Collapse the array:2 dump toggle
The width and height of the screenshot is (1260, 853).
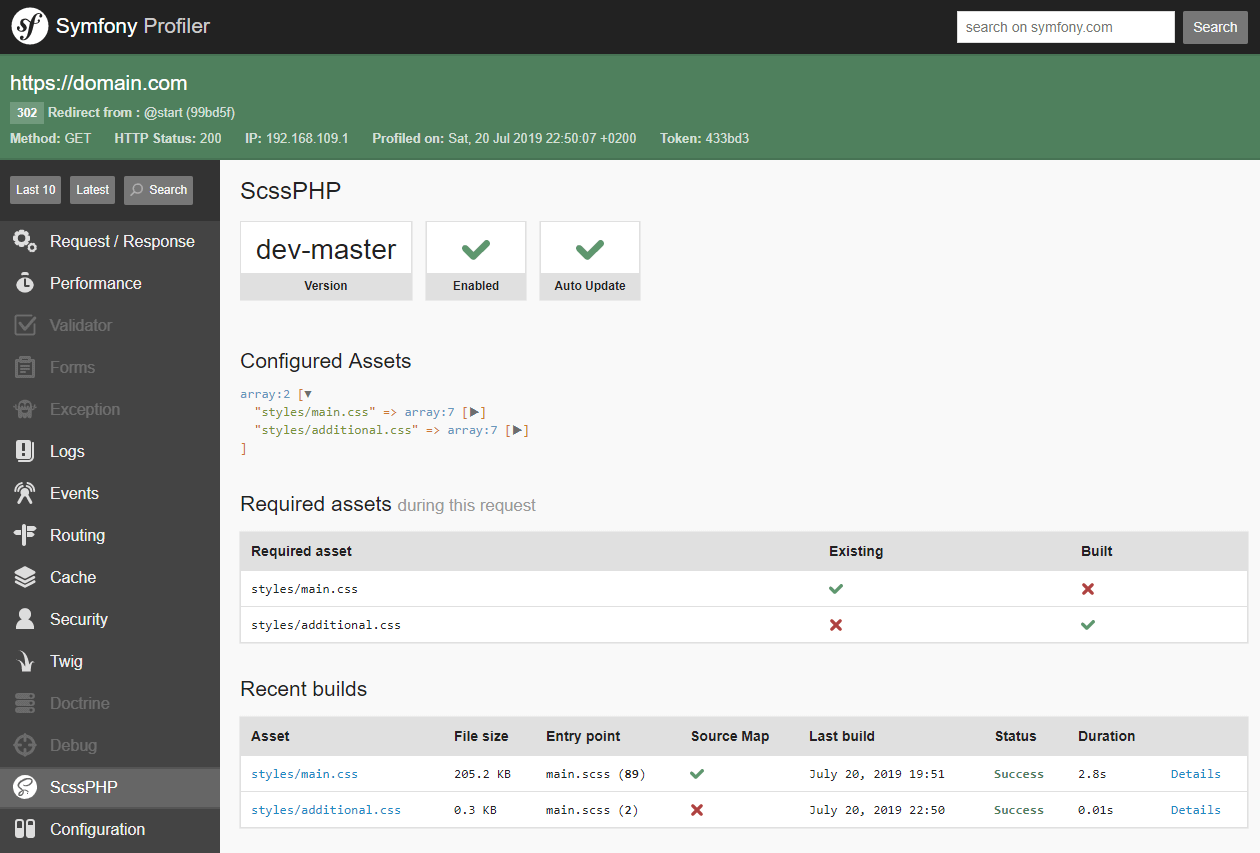(x=307, y=394)
